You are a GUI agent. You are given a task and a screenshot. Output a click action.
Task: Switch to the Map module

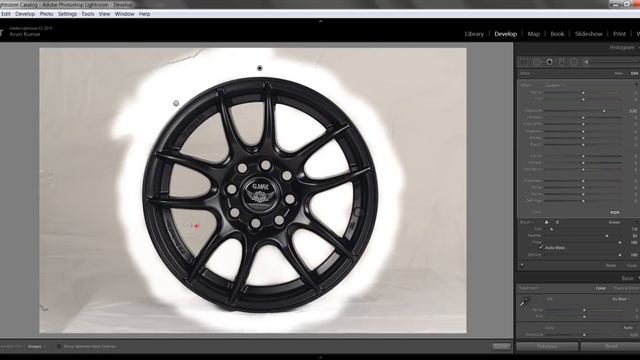pos(533,34)
